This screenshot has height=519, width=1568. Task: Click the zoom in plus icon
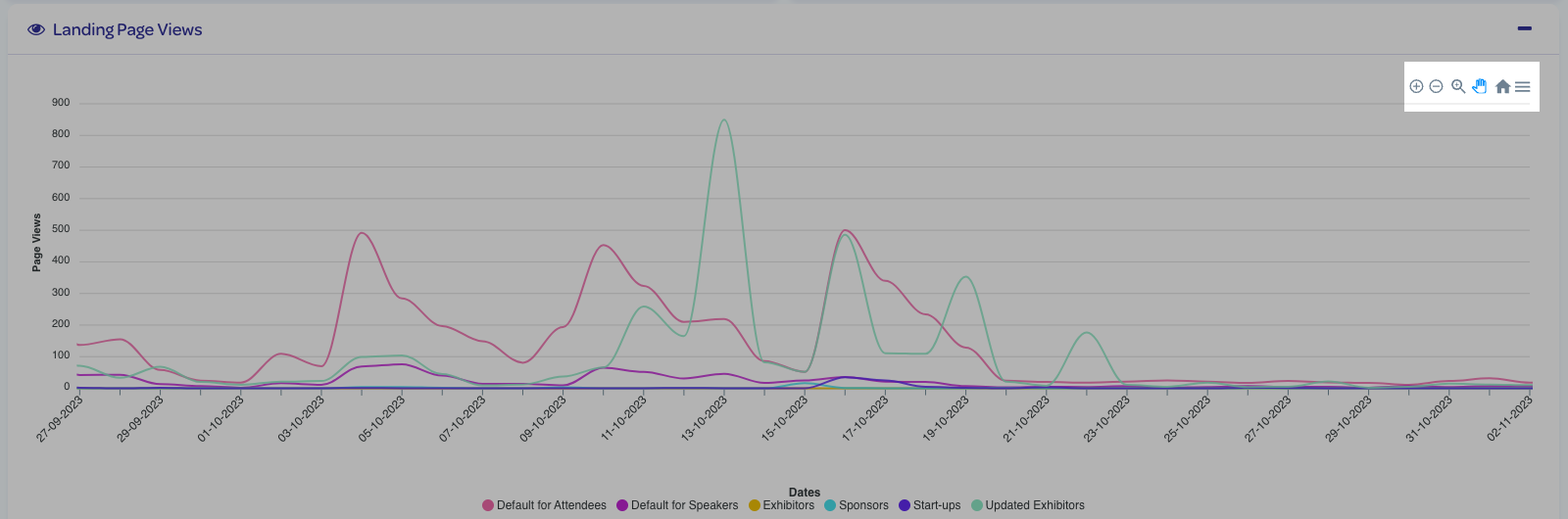(x=1416, y=86)
